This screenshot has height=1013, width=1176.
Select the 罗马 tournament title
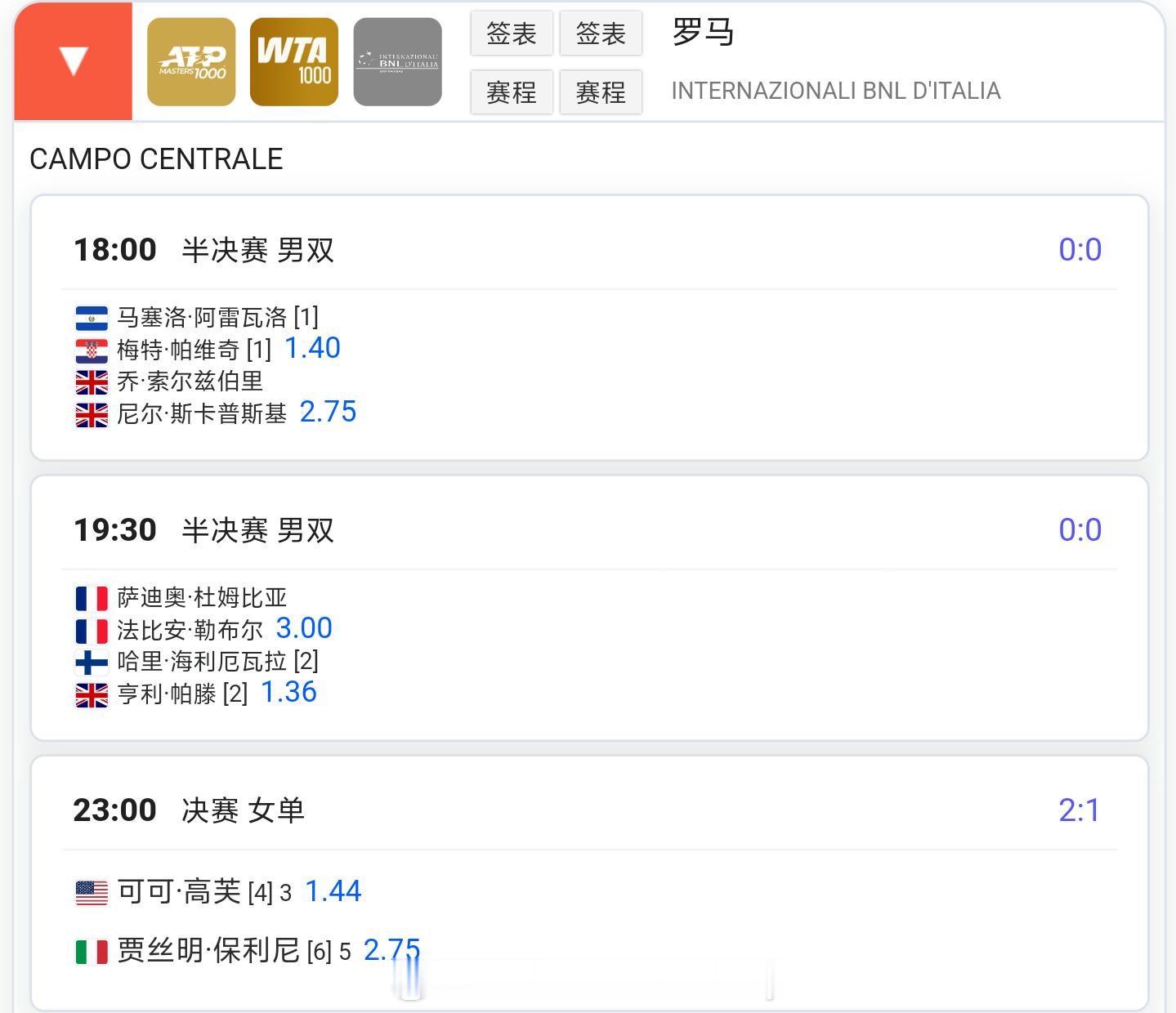point(703,33)
